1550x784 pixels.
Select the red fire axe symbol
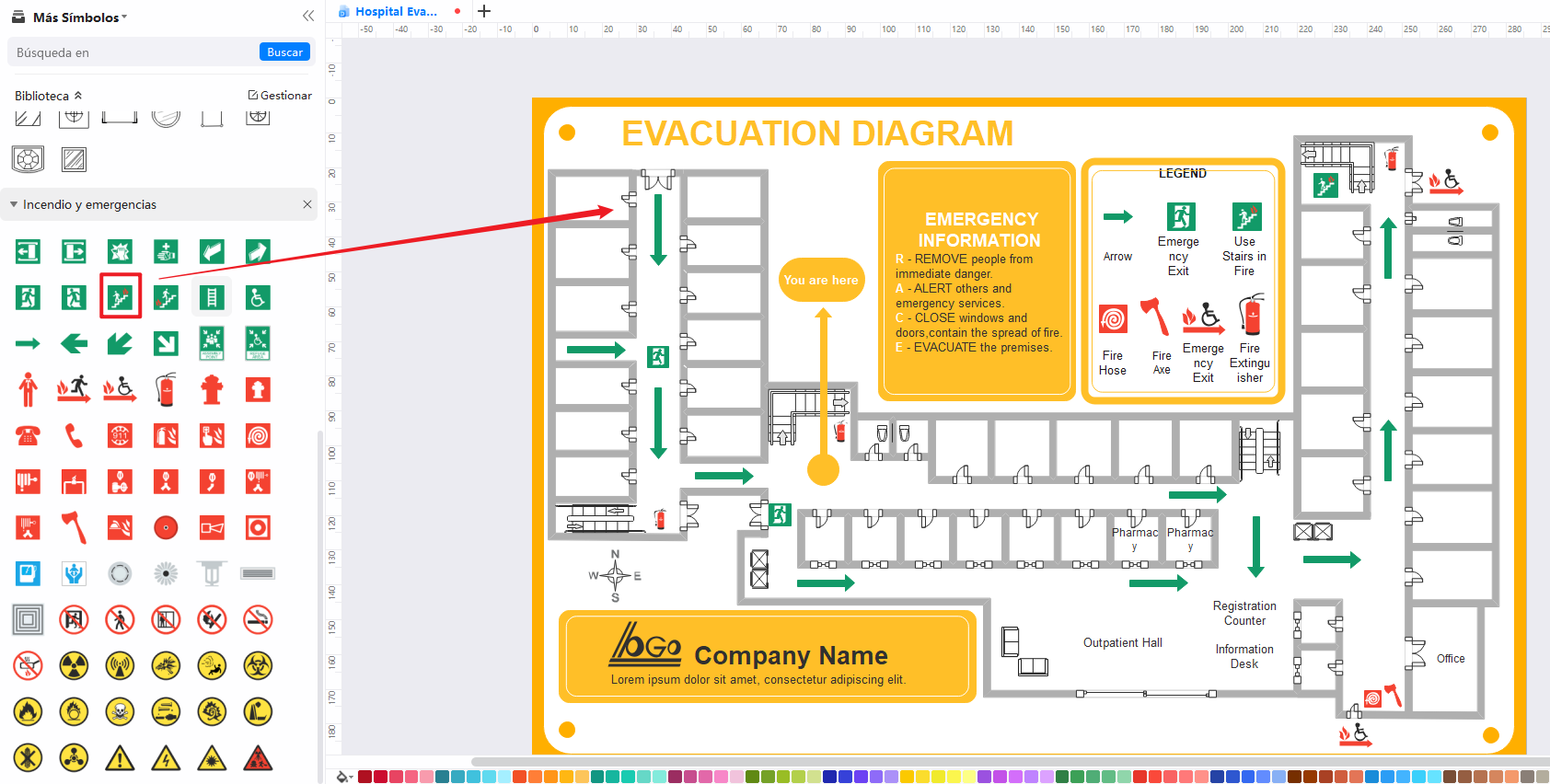74,527
